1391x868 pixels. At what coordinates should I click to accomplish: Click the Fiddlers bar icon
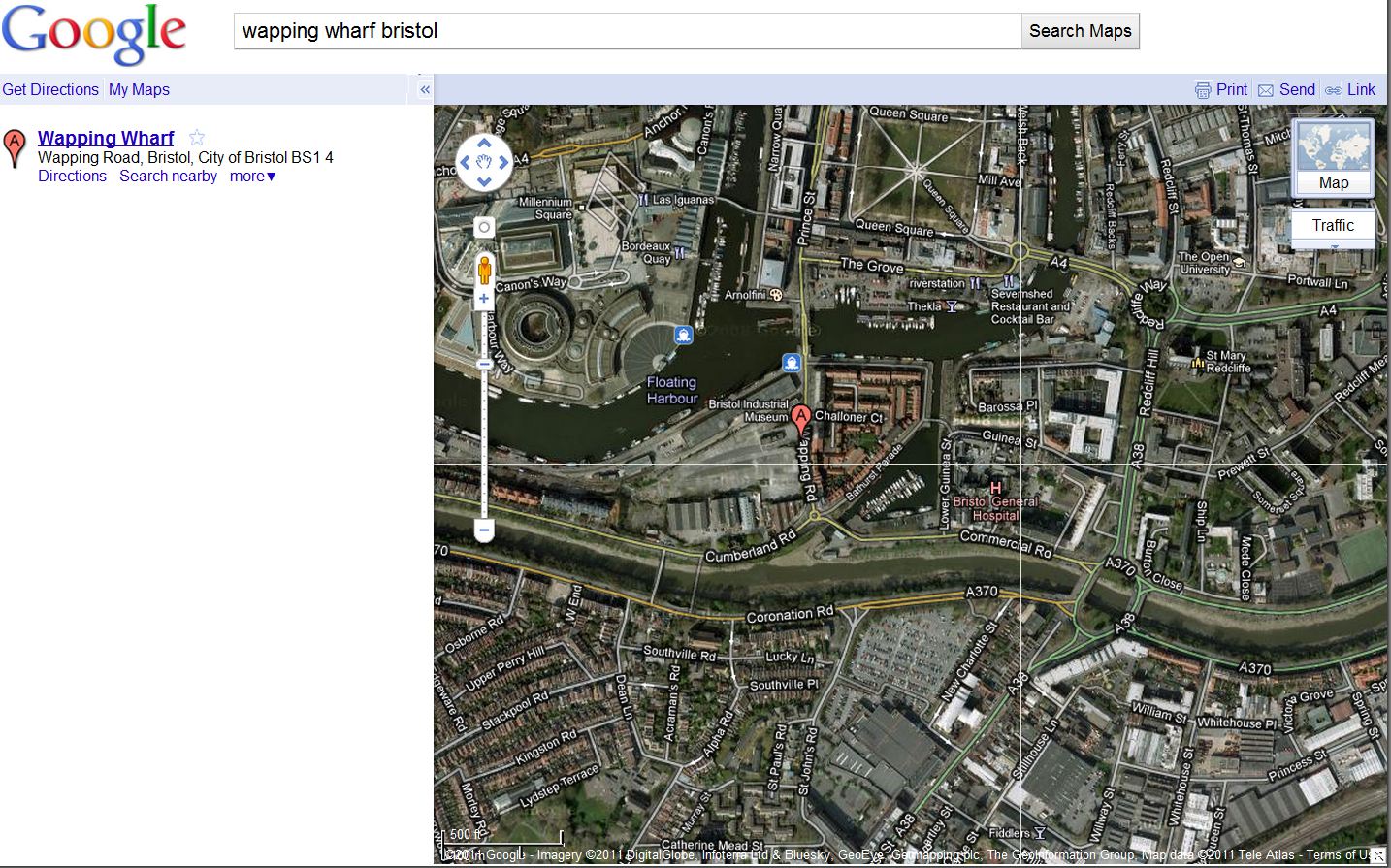tap(1040, 833)
